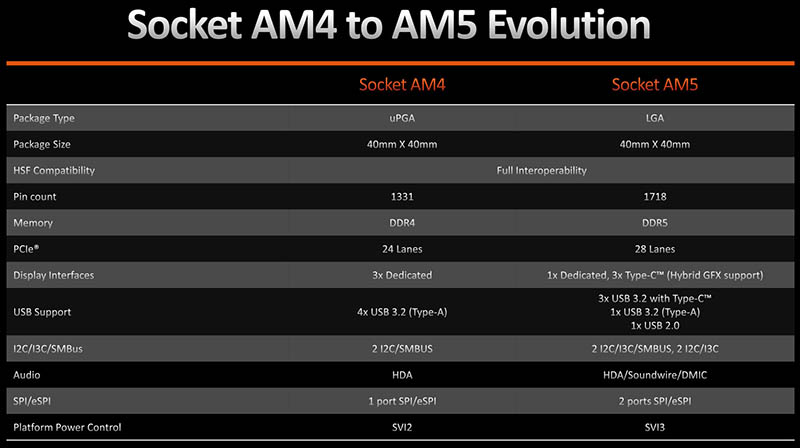Click the 'DDR4' cell
Image resolution: width=800 pixels, height=448 pixels.
[x=402, y=223]
